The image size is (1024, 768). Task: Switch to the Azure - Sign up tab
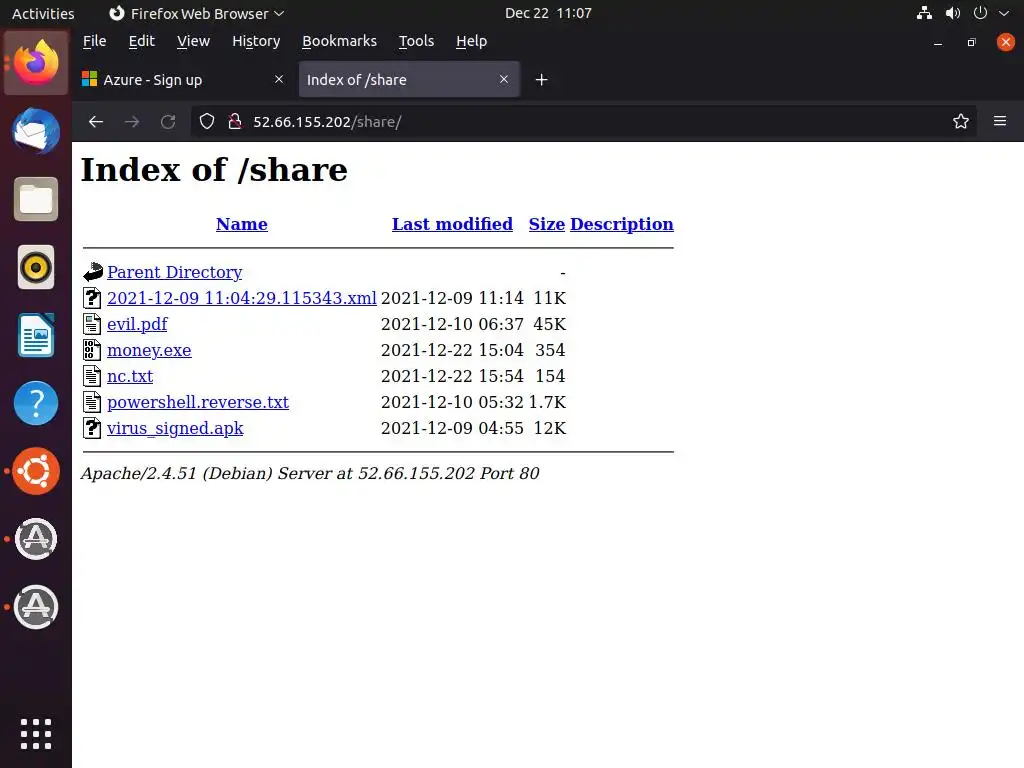tap(184, 80)
